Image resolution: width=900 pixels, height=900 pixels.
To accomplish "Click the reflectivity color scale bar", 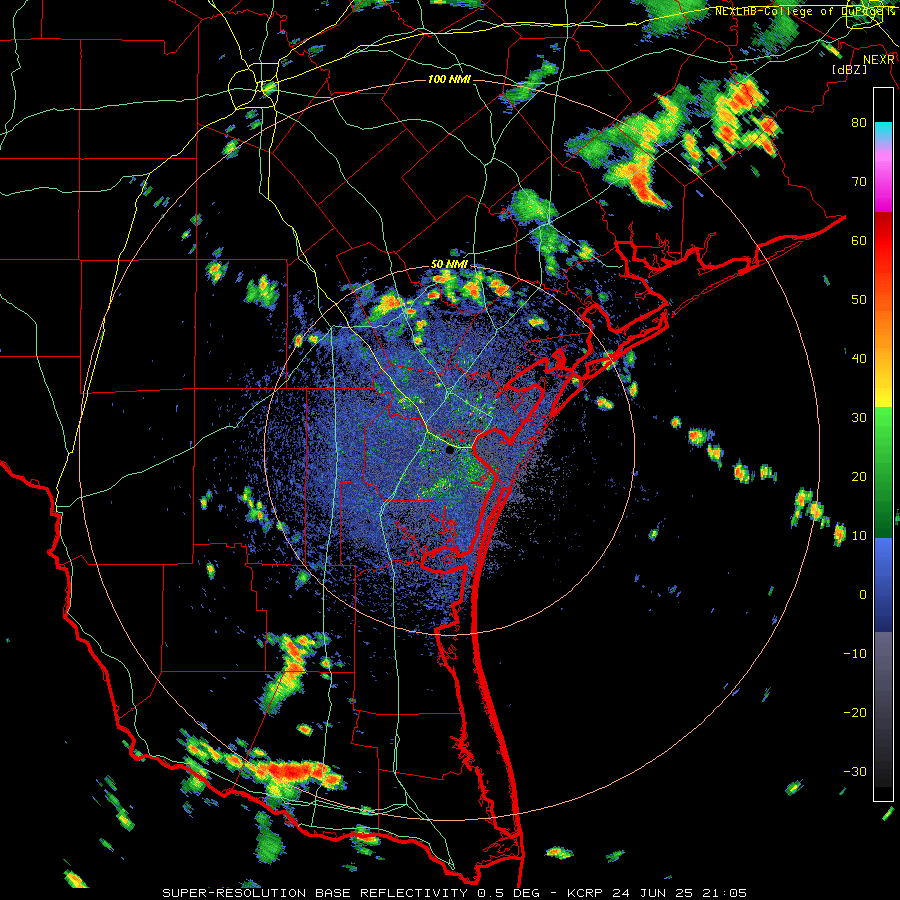I will click(x=883, y=444).
